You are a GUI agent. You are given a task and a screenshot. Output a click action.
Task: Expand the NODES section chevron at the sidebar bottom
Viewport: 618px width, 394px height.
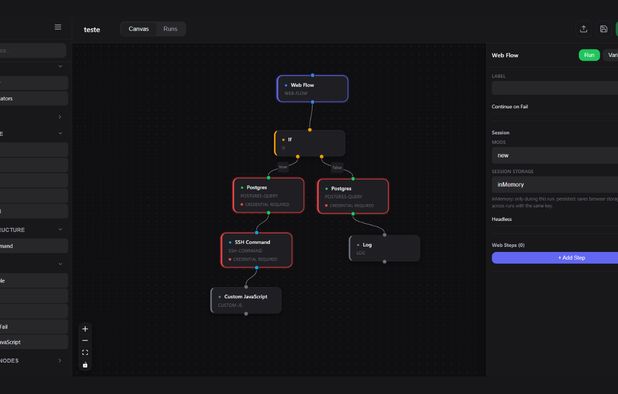(x=60, y=361)
